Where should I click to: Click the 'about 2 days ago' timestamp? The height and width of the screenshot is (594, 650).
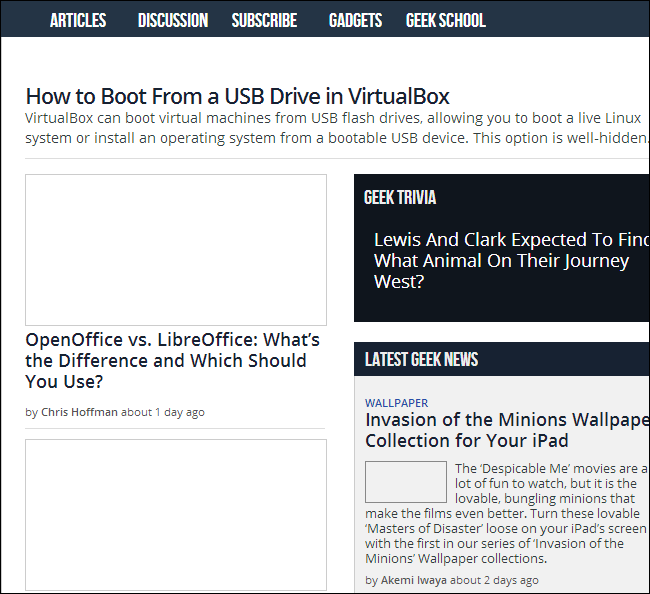tap(494, 580)
